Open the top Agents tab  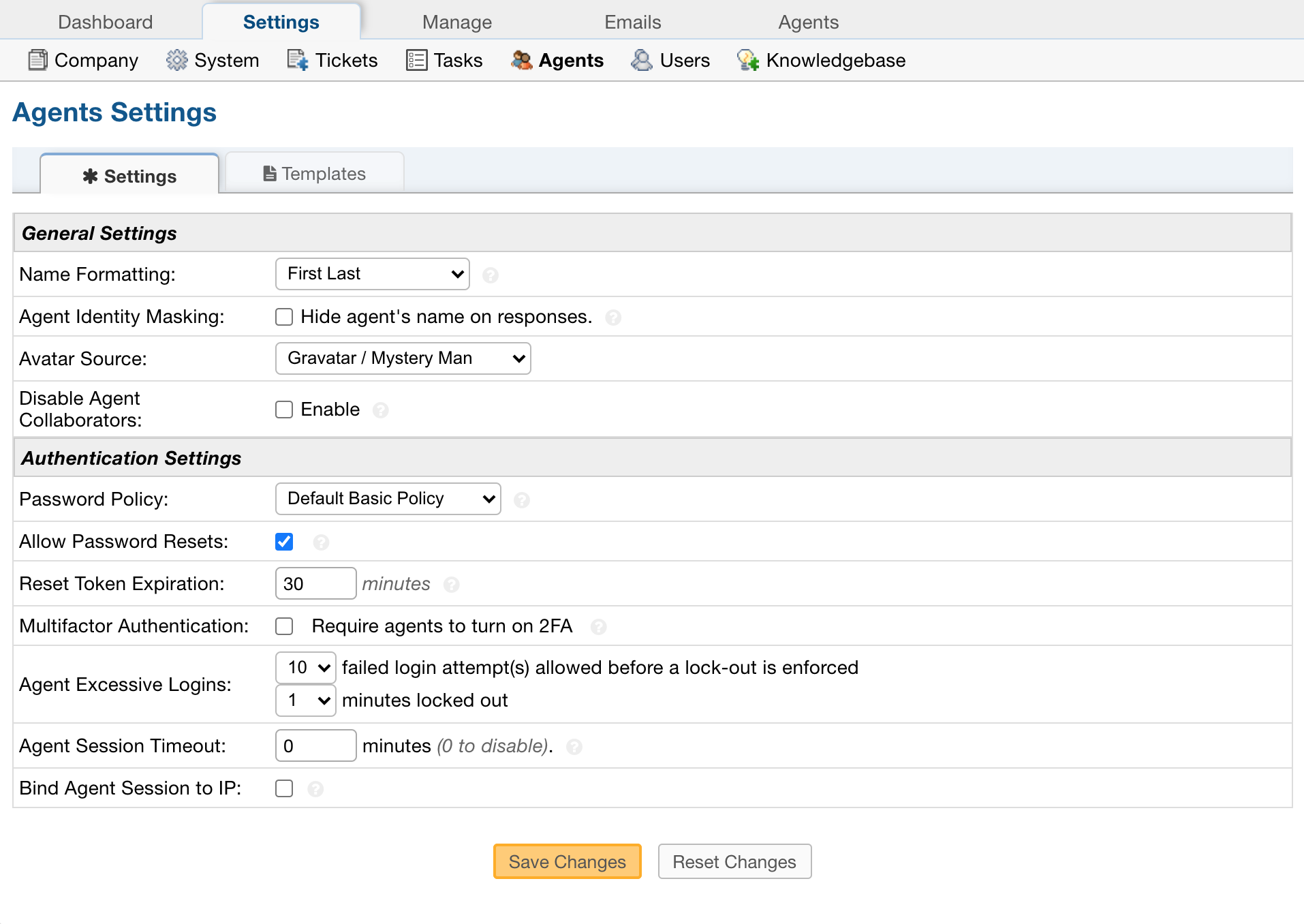tap(809, 22)
